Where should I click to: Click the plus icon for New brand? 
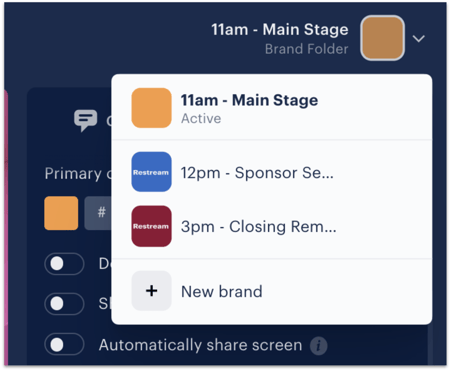click(152, 291)
